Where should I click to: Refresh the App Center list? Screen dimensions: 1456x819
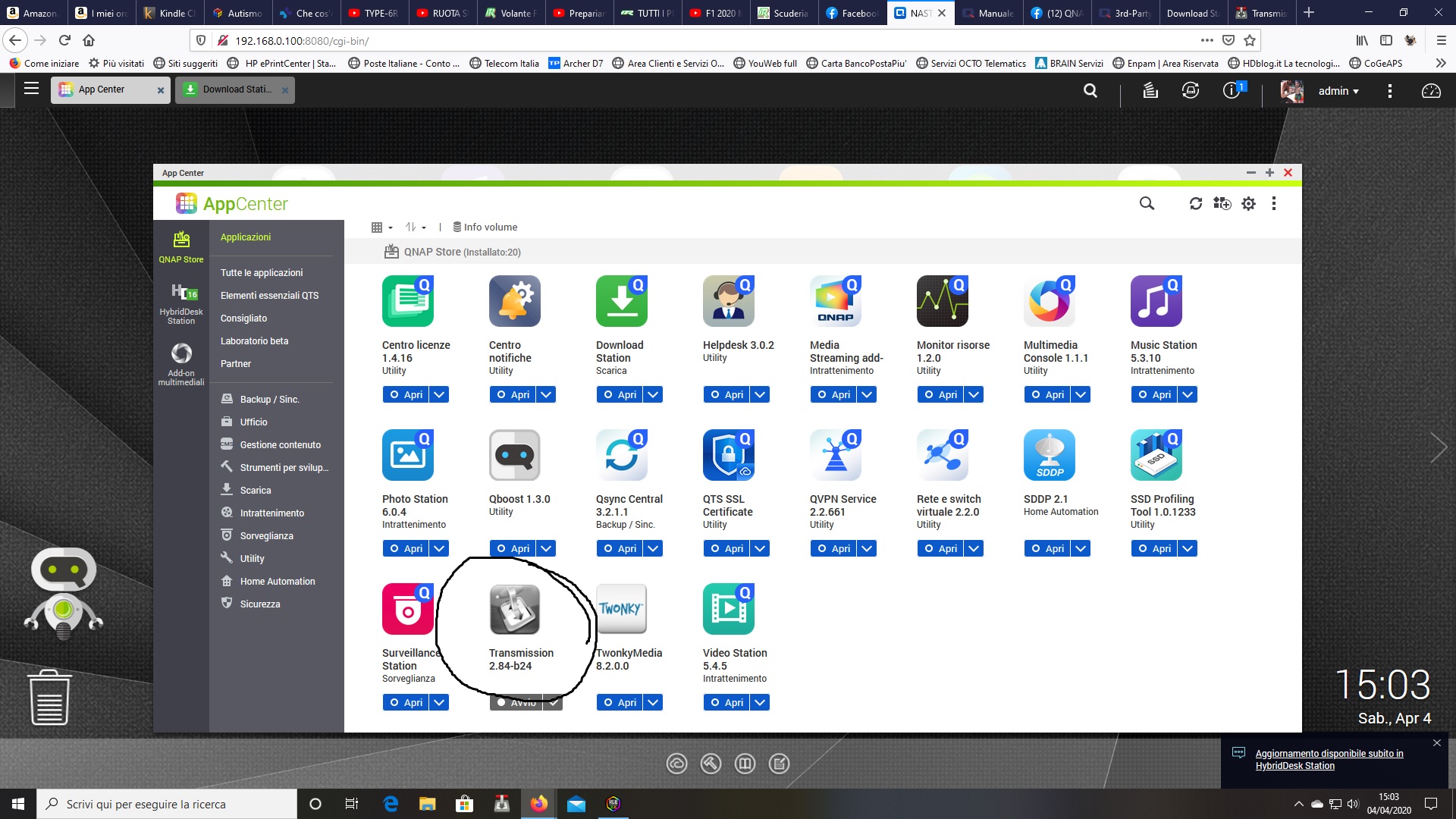1196,203
